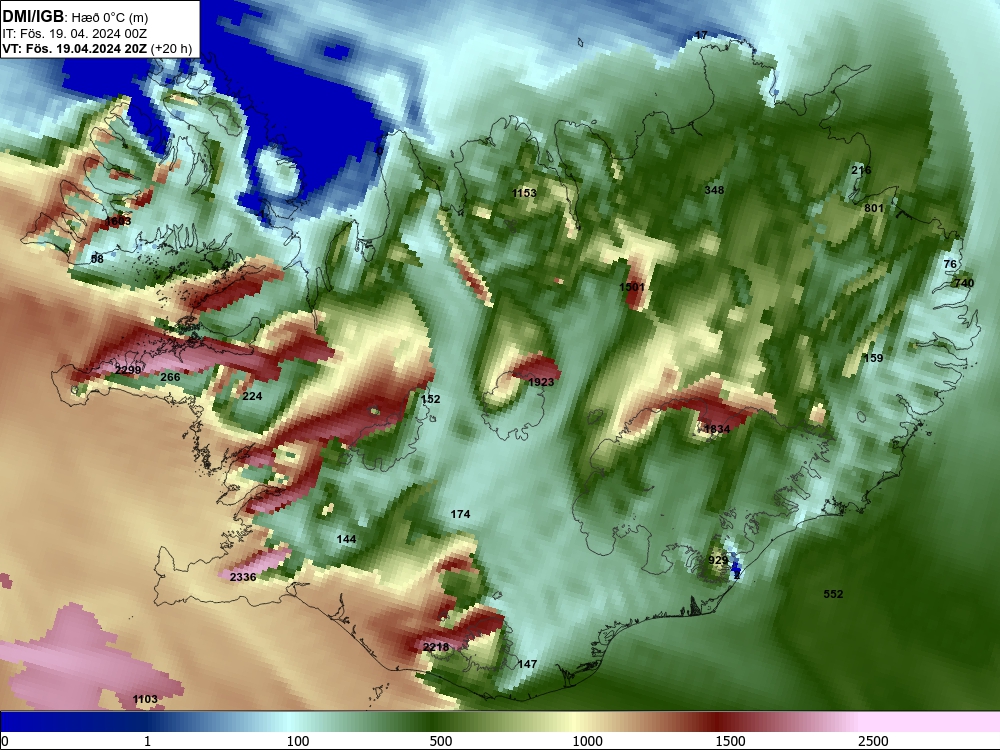This screenshot has height=750, width=1000.
Task: Click the map value 1834
Action: 717,429
